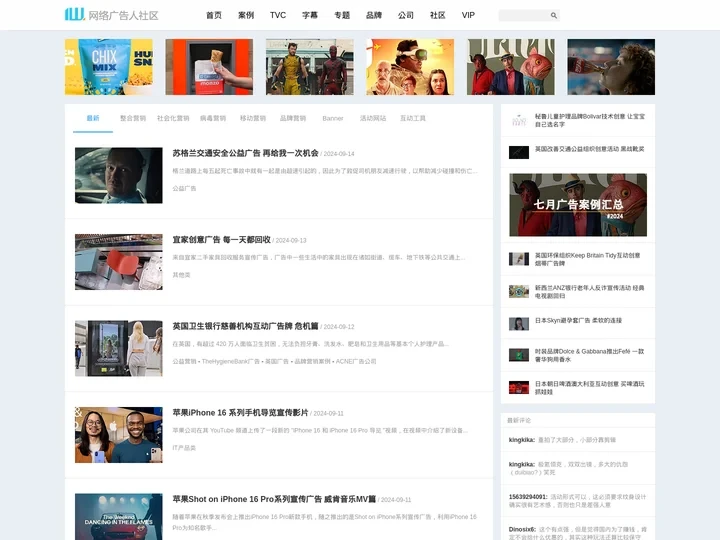Select the 最新 tab

pos(93,118)
